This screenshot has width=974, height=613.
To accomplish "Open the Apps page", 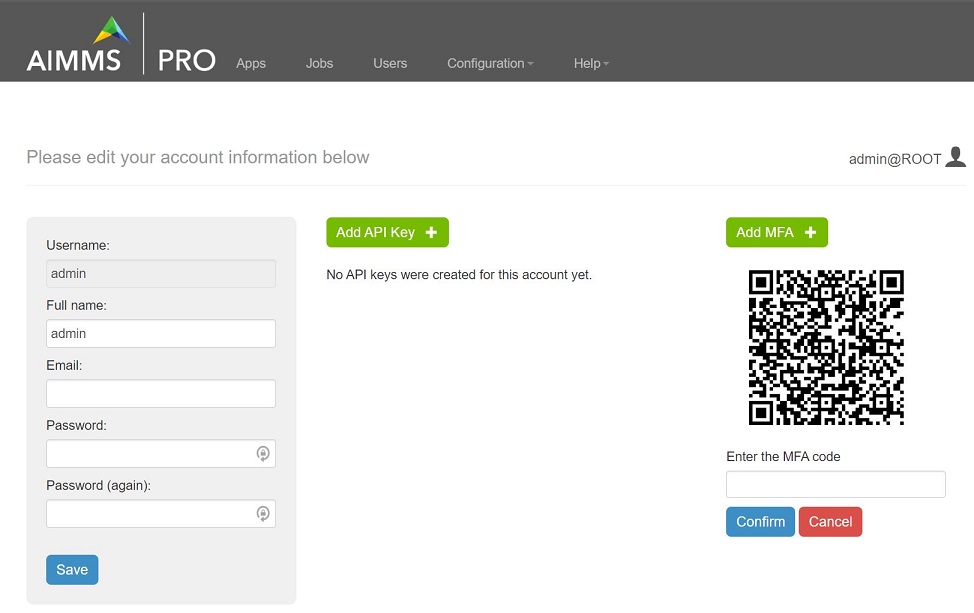I will pos(251,63).
